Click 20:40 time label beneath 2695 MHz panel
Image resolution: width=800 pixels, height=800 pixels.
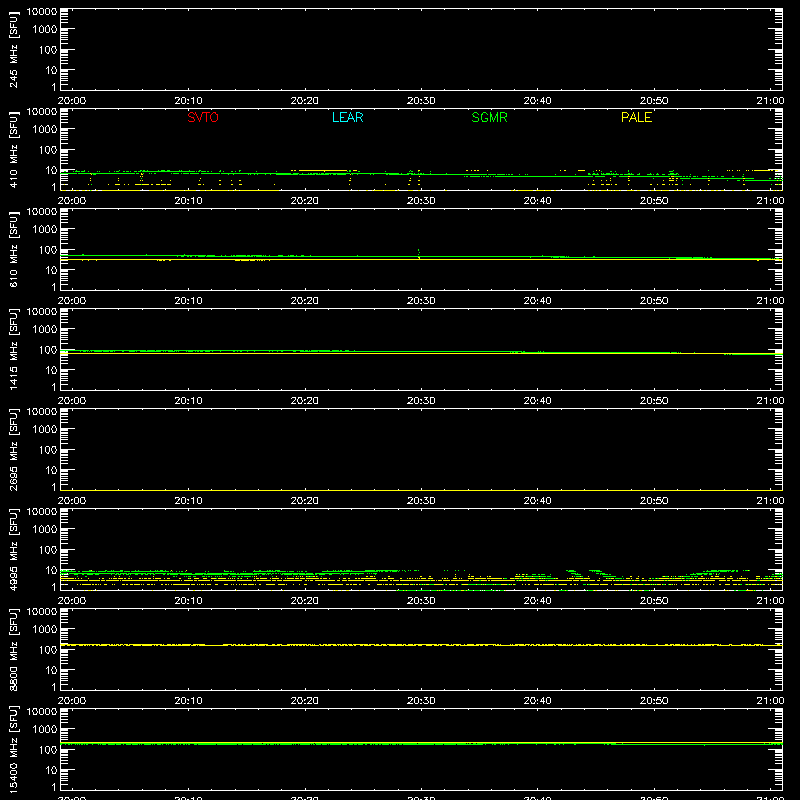click(x=537, y=501)
